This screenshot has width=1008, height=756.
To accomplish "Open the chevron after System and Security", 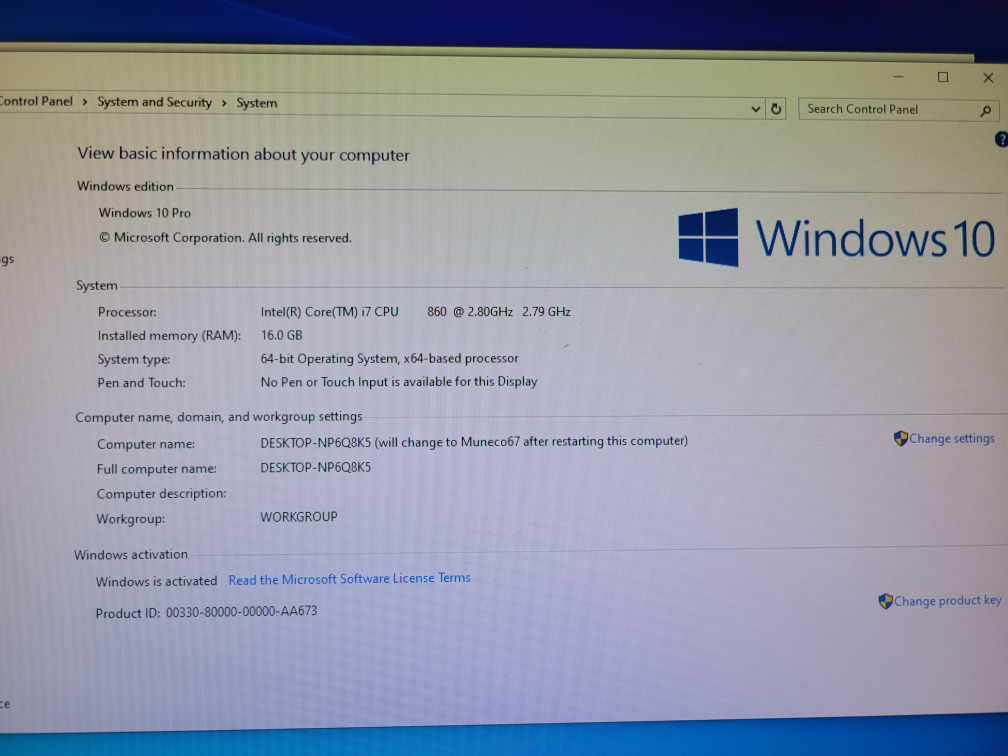I will [x=224, y=103].
